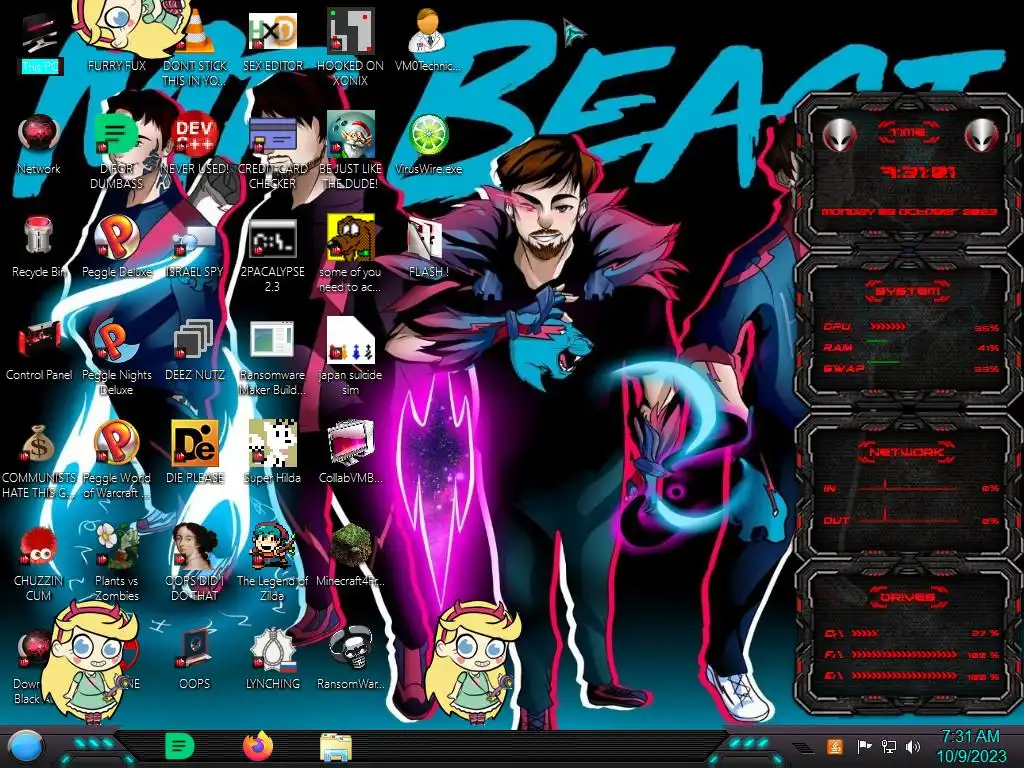The image size is (1024, 768).
Task: Open the DIE PLEASE De icon
Action: 195,452
